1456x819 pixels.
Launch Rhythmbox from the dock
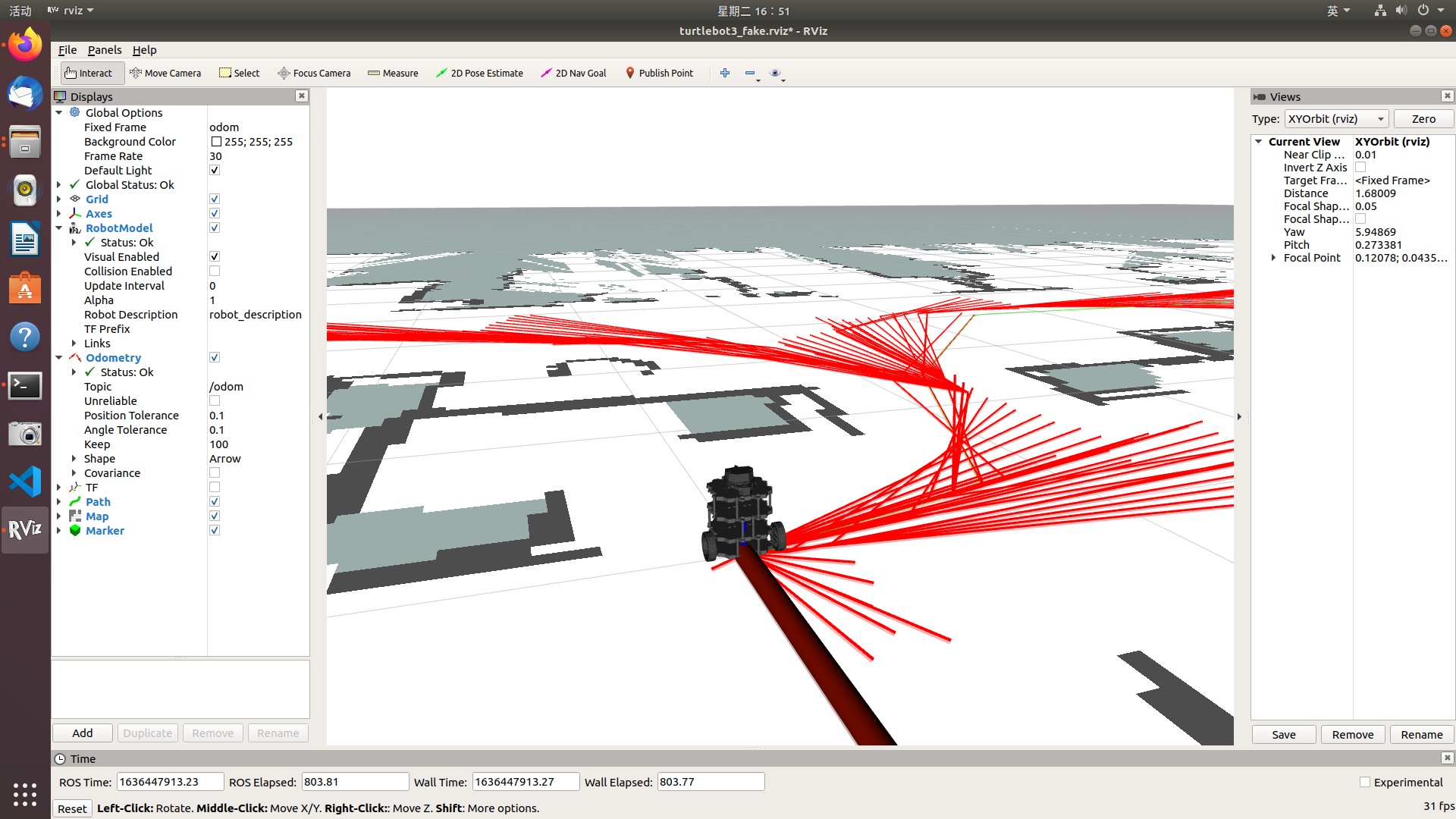(25, 191)
